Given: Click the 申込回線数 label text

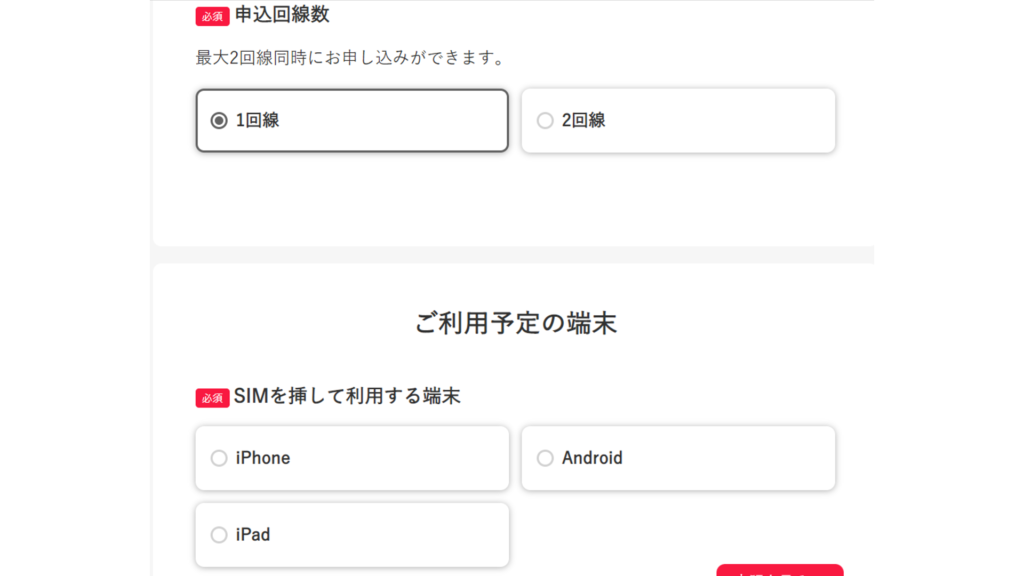Looking at the screenshot, I should click(x=282, y=15).
